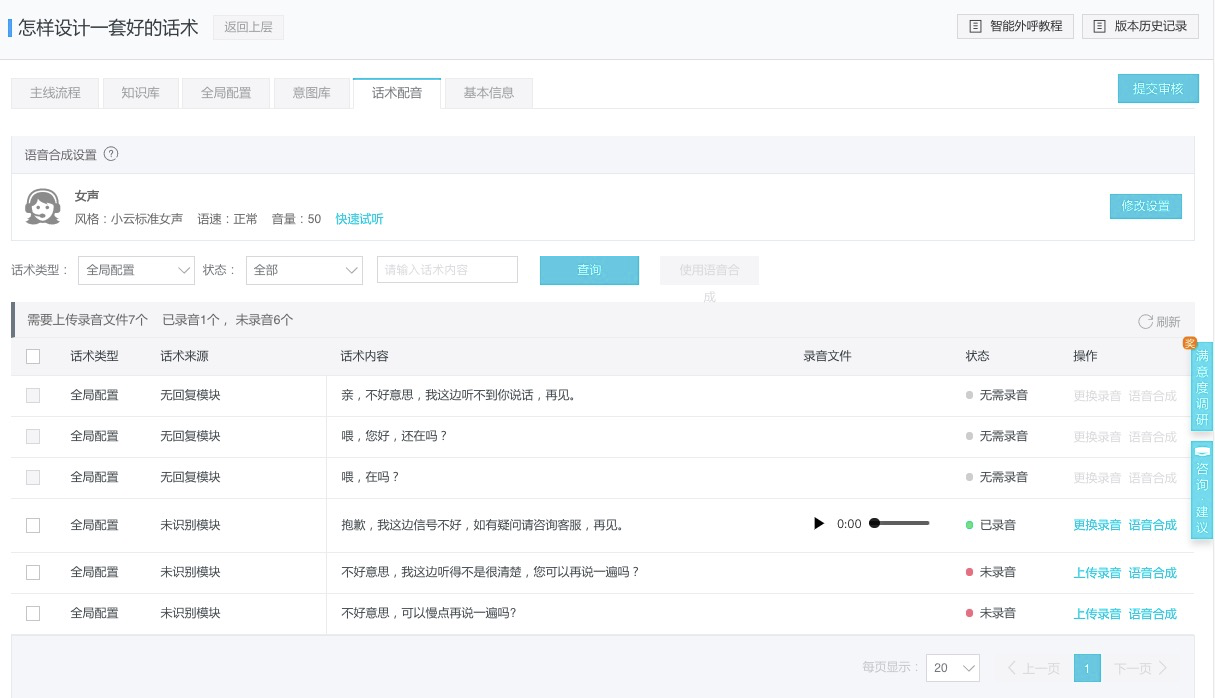Click 上传录音 for 可以慢点再说一遍吗 row
Viewport: 1215px width, 698px height.
tap(1097, 614)
